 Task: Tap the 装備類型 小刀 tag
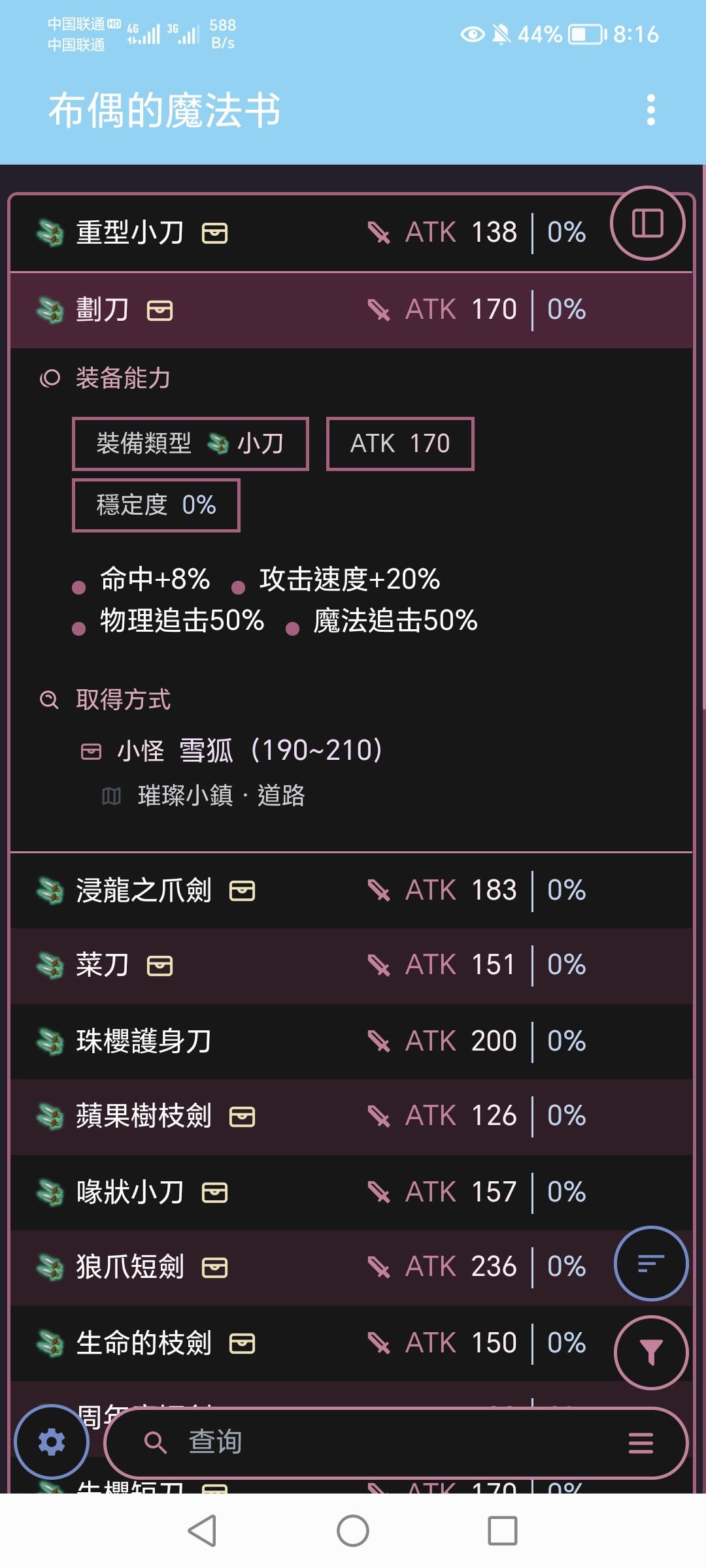click(190, 444)
